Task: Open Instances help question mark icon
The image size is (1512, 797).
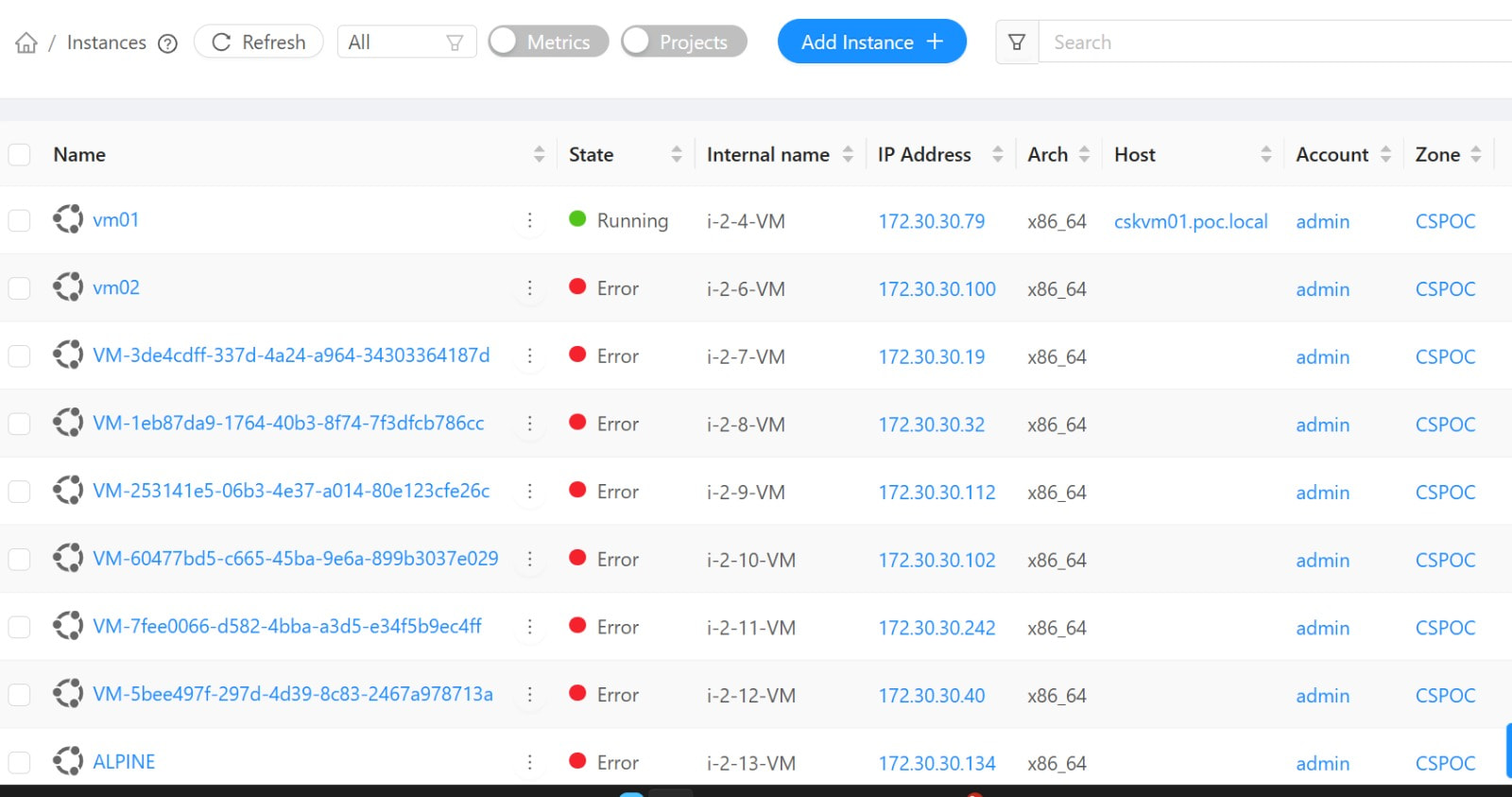Action: [x=167, y=43]
